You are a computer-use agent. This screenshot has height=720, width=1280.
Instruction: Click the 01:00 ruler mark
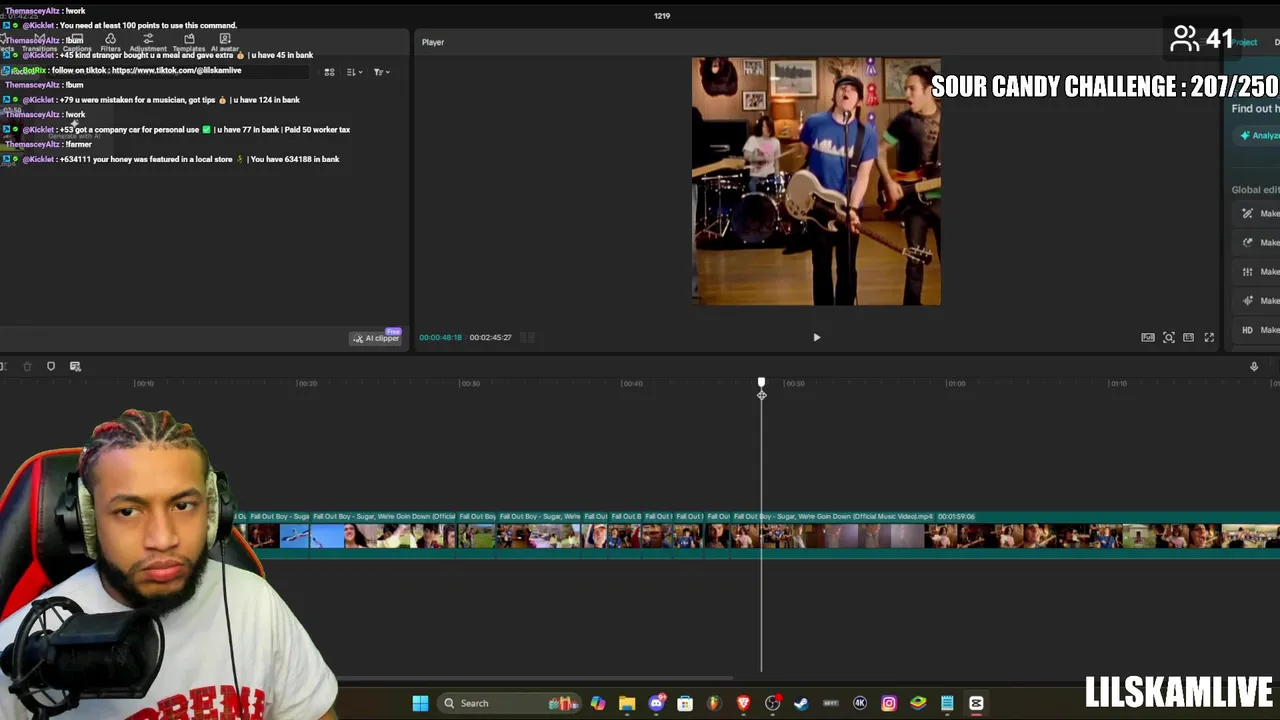[x=956, y=384]
